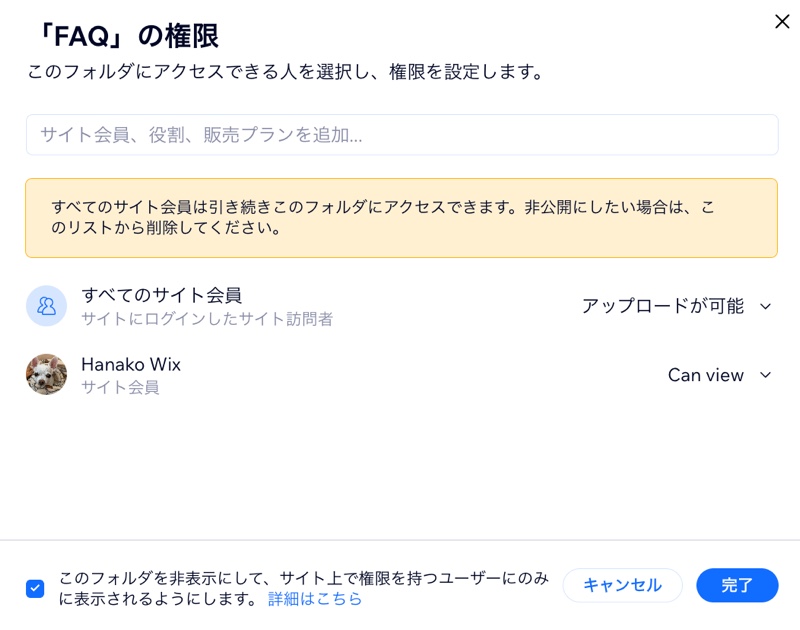This screenshot has height=630, width=800.
Task: Click Hanako Wix's dog profile avatar
Action: pos(46,374)
